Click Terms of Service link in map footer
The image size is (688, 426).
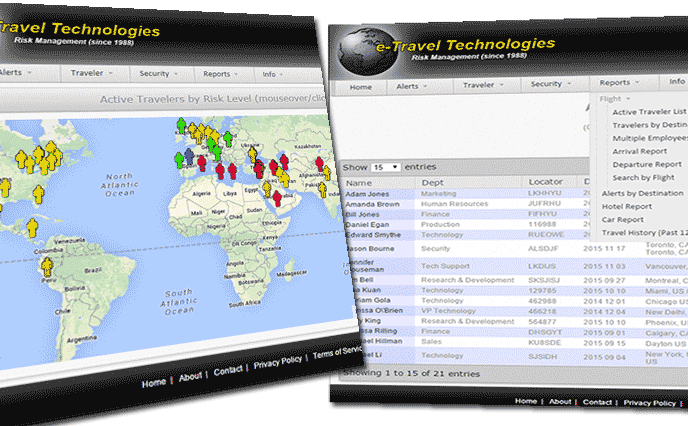coord(337,352)
